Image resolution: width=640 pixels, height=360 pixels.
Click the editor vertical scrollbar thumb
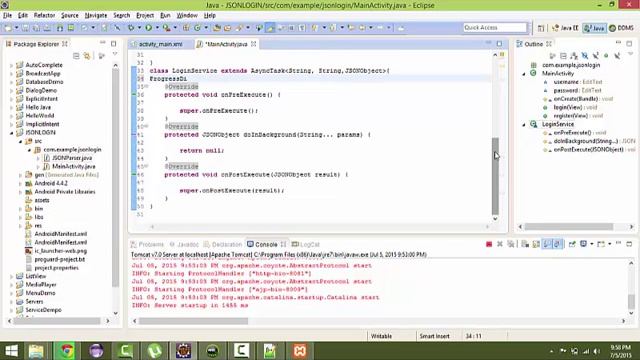(495, 176)
